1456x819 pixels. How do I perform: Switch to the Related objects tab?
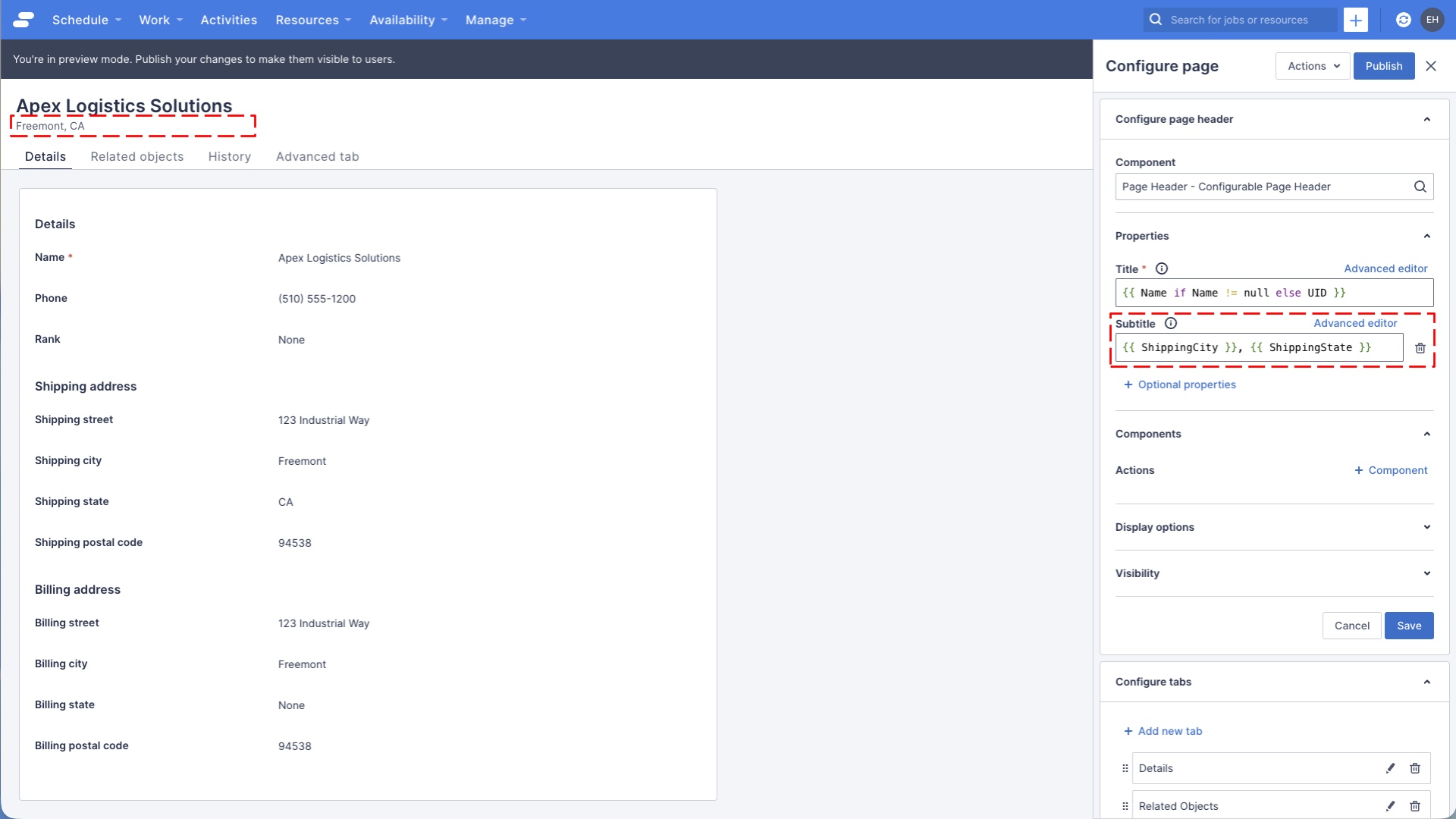click(x=136, y=156)
